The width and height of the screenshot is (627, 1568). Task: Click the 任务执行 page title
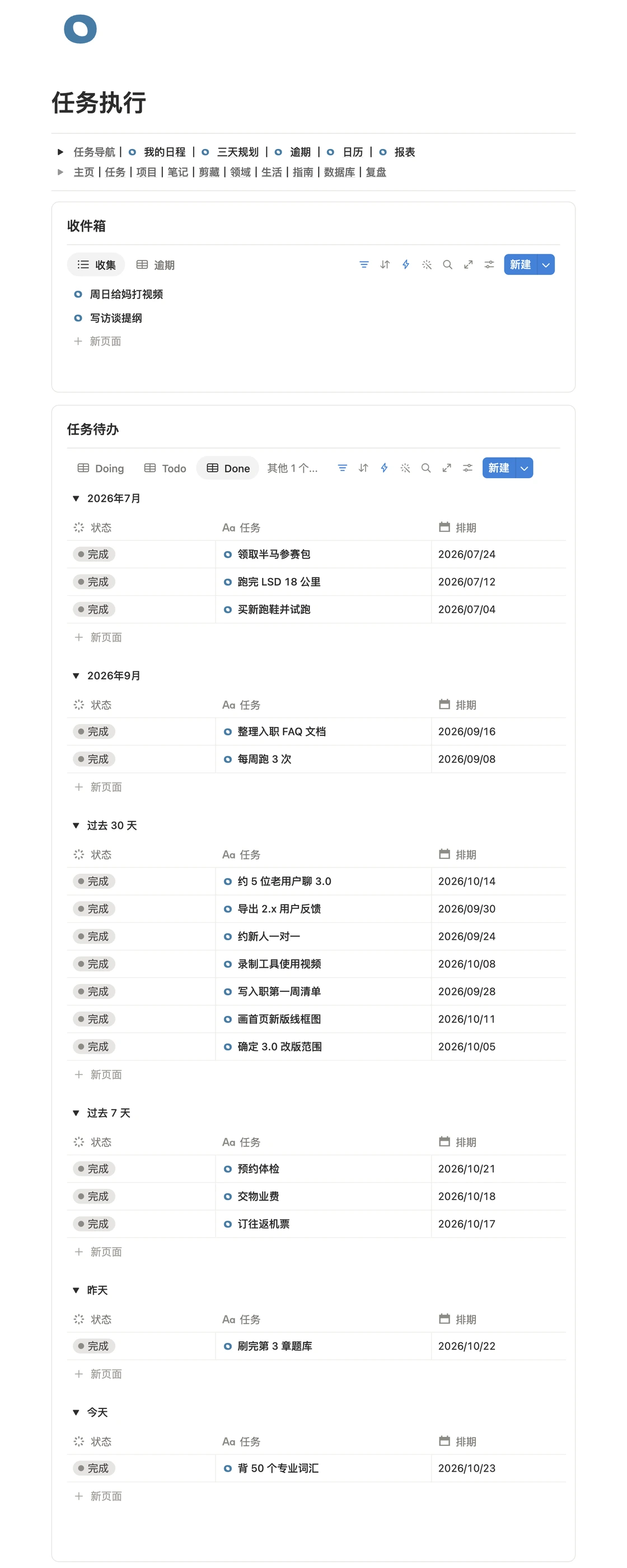pos(99,102)
